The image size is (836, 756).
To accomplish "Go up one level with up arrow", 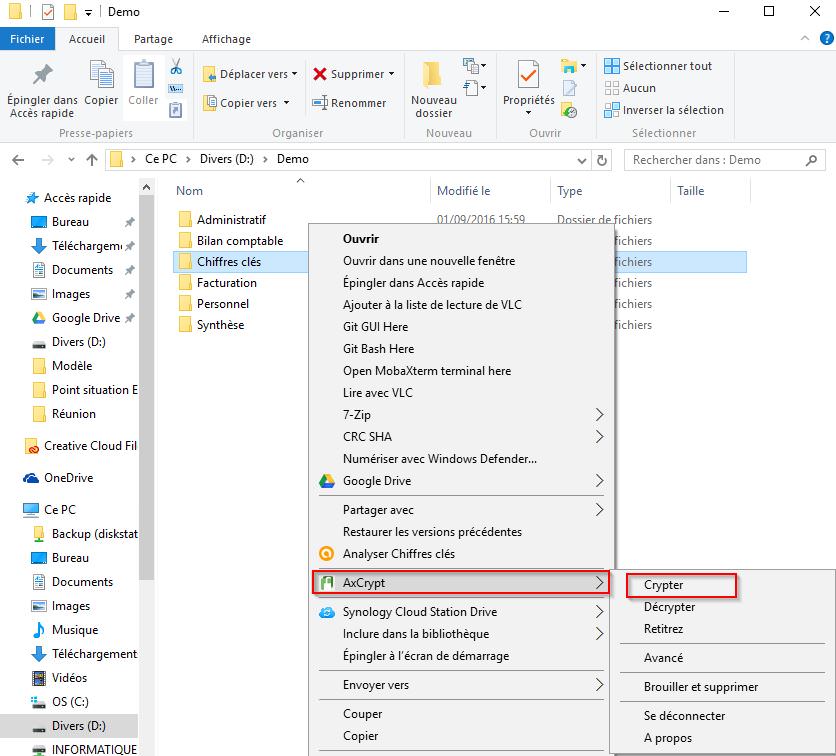I will (x=92, y=160).
